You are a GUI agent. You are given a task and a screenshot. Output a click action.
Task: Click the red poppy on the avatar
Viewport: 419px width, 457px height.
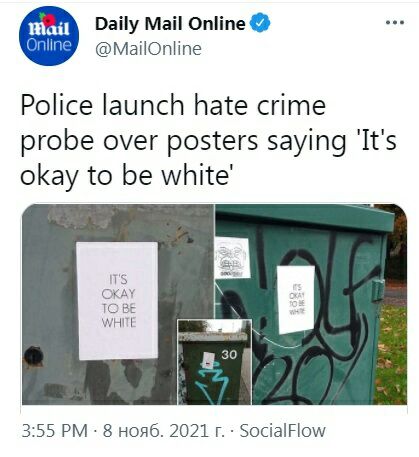49,20
